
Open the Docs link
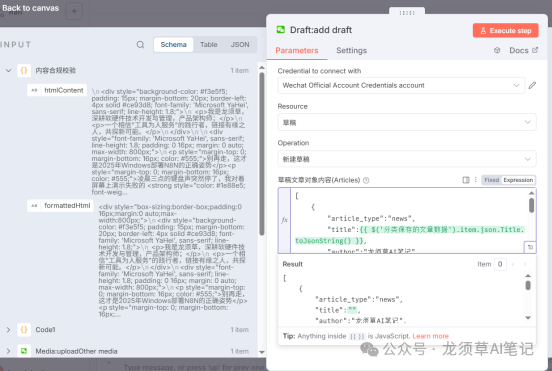(x=523, y=50)
